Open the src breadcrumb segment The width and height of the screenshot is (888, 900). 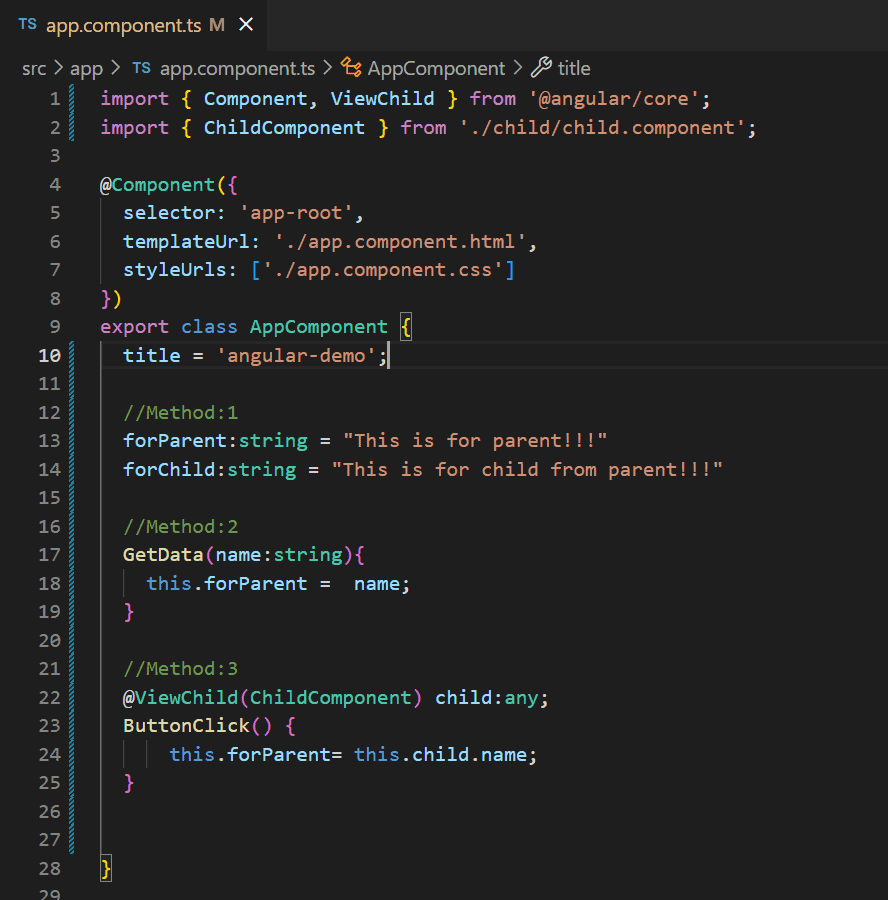click(x=34, y=69)
